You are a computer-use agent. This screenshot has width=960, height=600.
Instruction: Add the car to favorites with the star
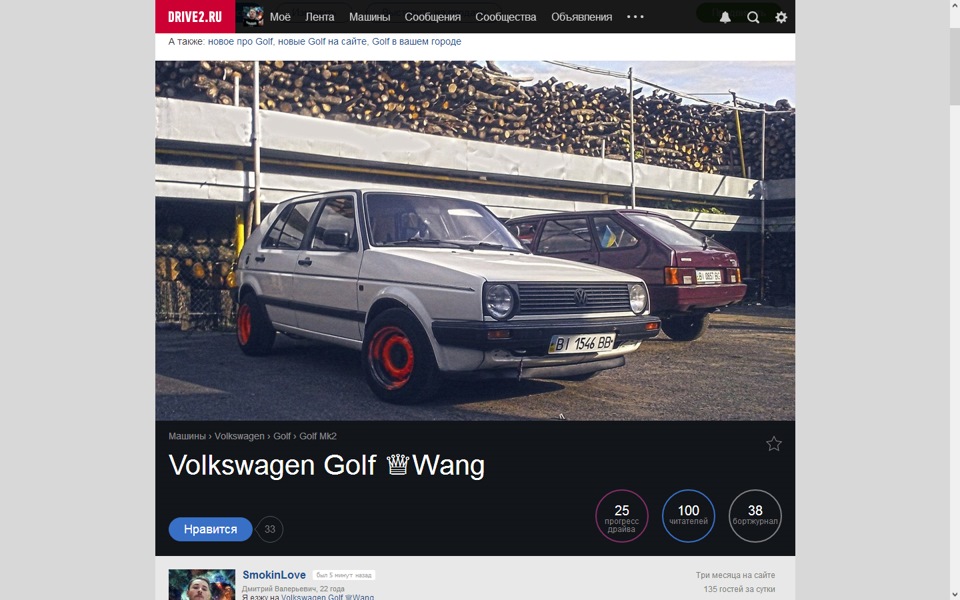[x=774, y=444]
